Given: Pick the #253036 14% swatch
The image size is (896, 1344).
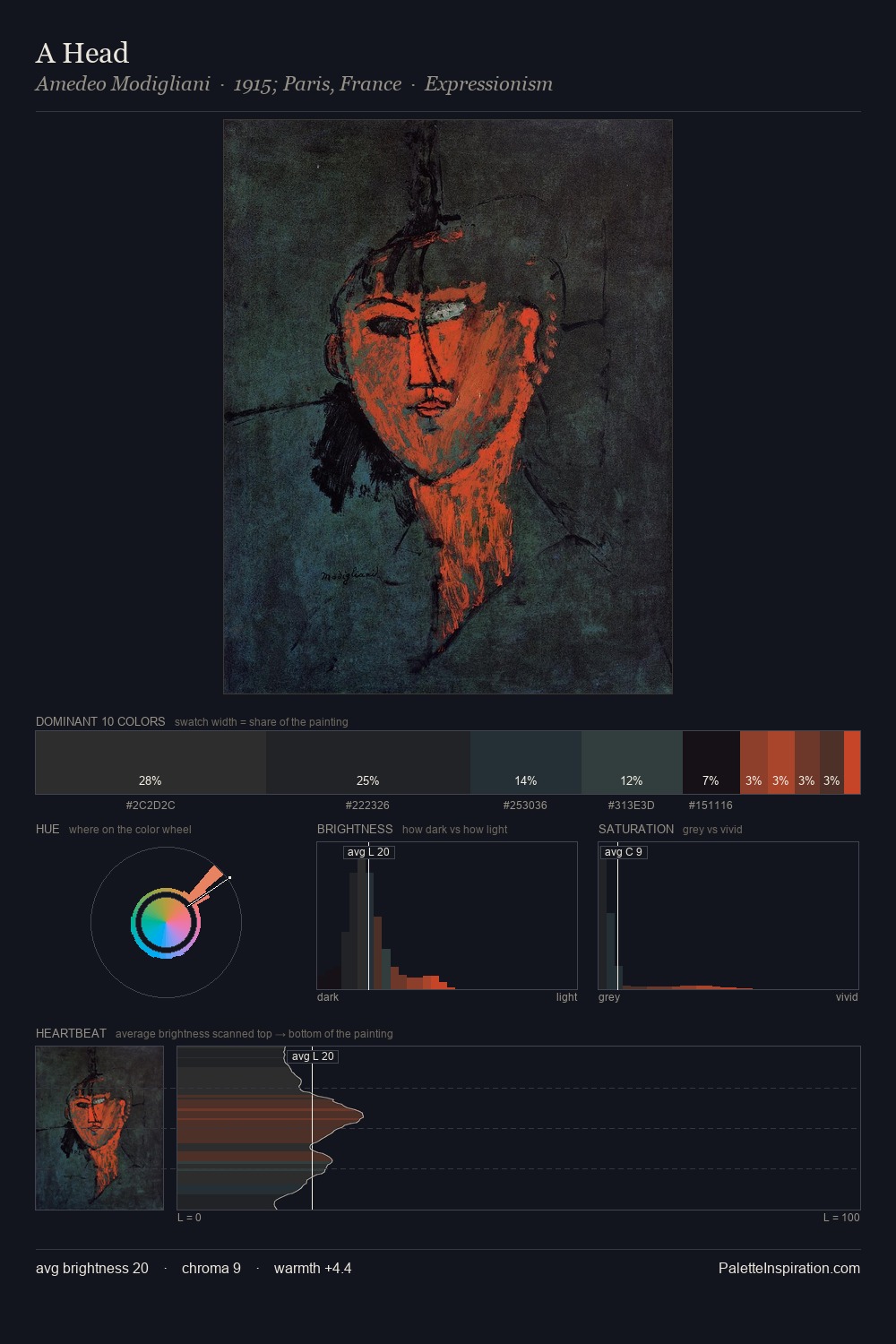Looking at the screenshot, I should point(526,762).
